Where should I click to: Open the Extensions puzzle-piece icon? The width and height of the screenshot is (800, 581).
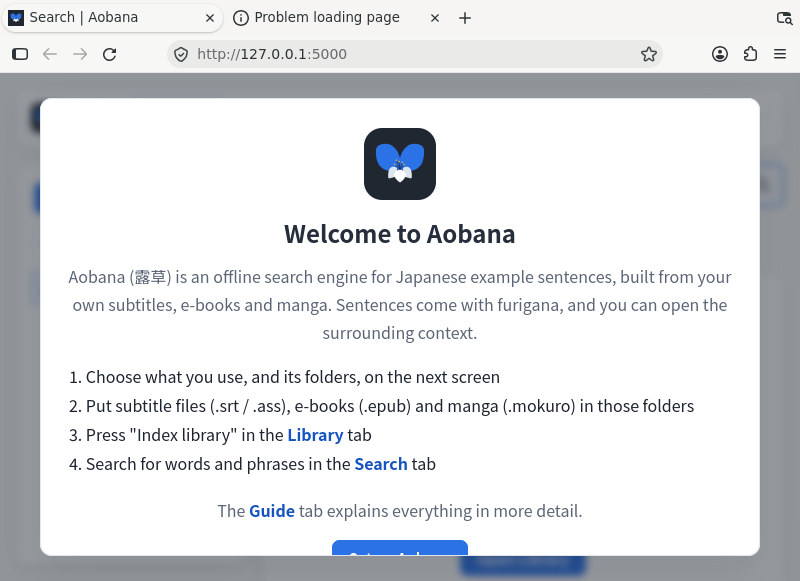point(750,54)
